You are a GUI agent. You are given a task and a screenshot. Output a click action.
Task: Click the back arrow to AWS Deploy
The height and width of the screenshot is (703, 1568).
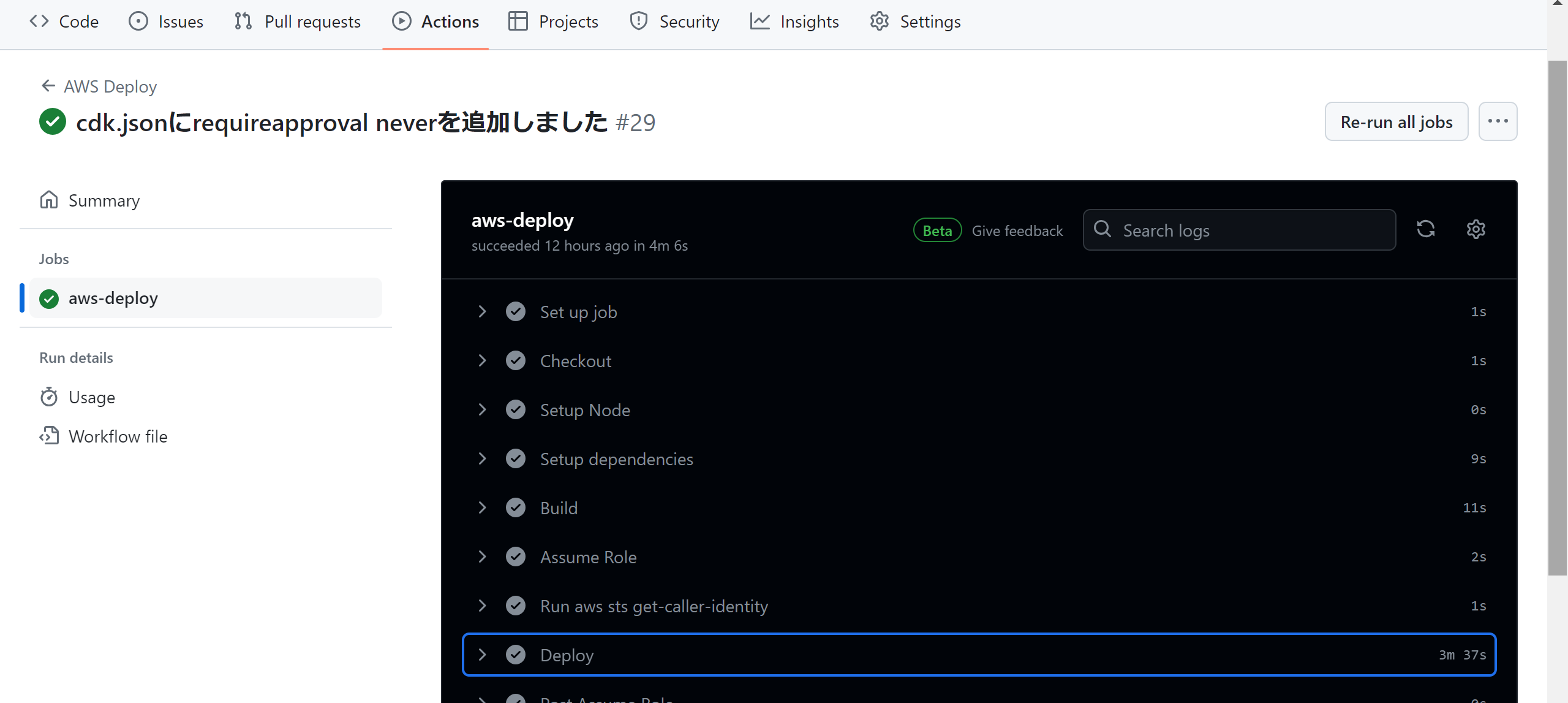[x=48, y=86]
